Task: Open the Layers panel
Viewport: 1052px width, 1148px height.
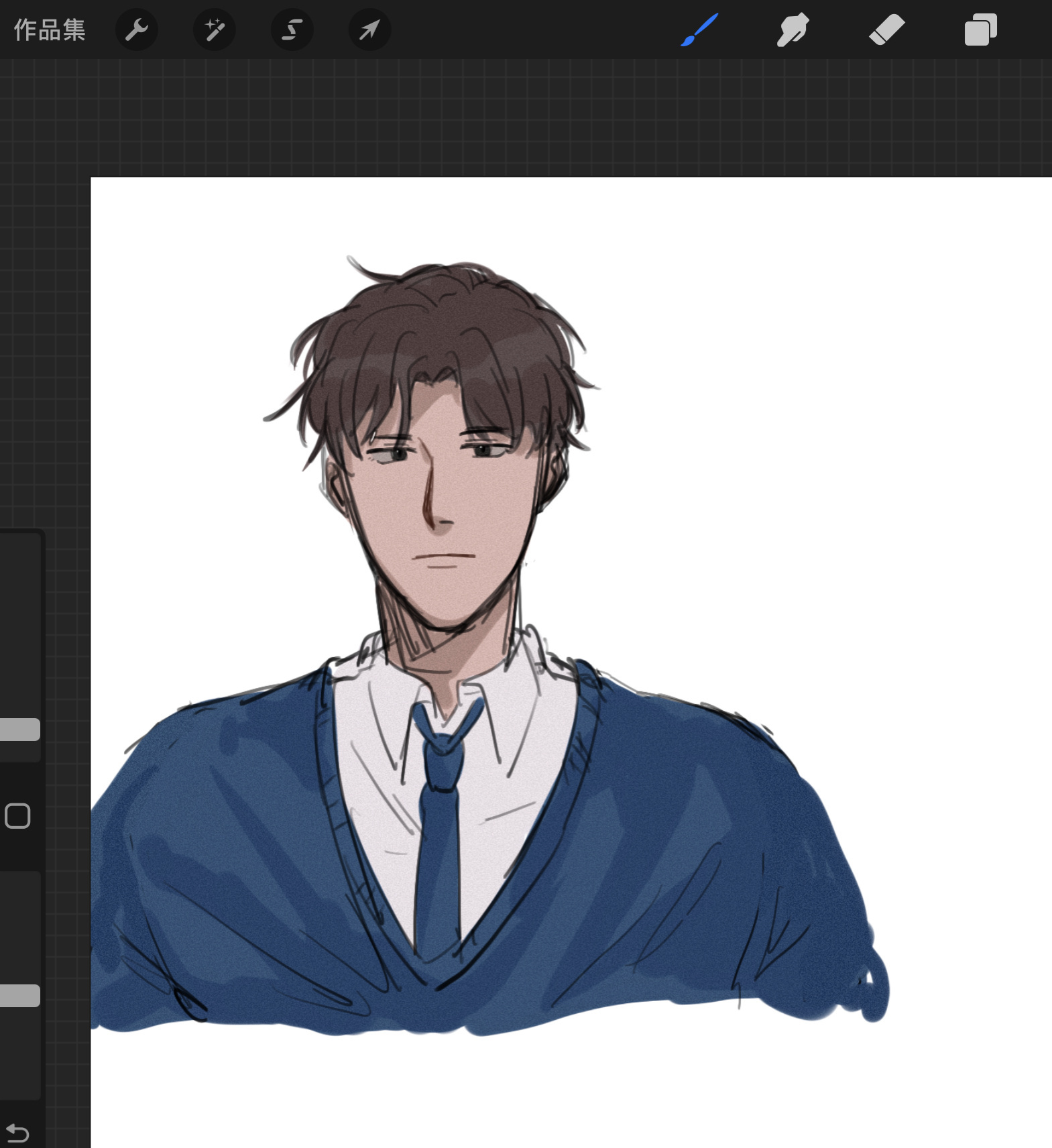Action: pos(980,30)
